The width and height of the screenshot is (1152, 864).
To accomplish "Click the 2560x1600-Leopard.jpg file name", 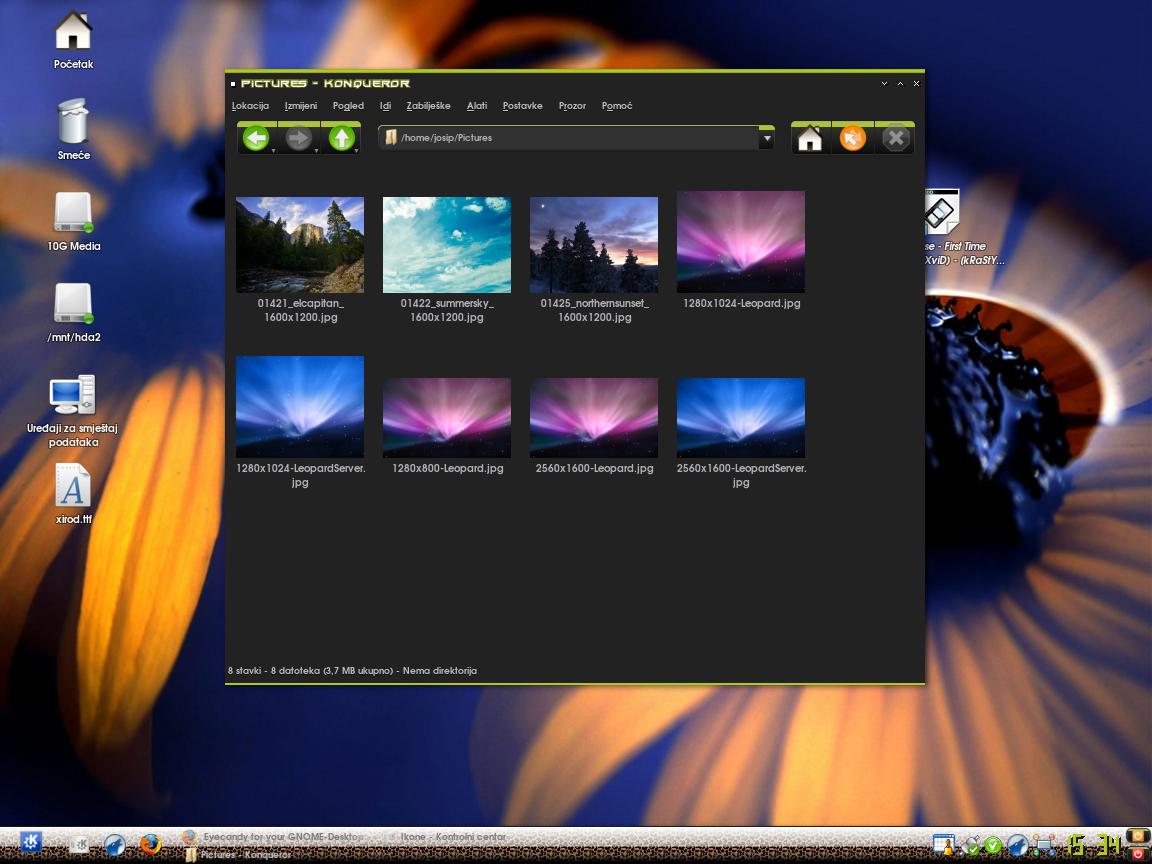I will coord(594,468).
